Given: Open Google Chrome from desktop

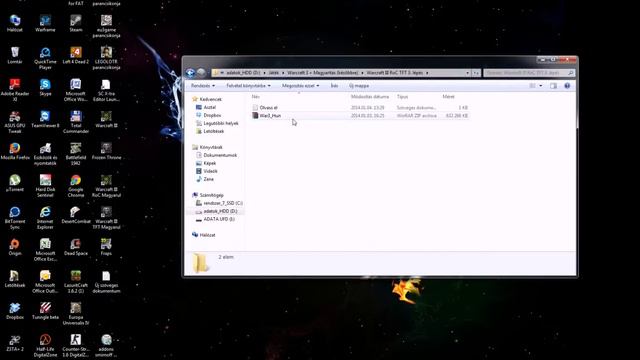Looking at the screenshot, I should coord(76,186).
